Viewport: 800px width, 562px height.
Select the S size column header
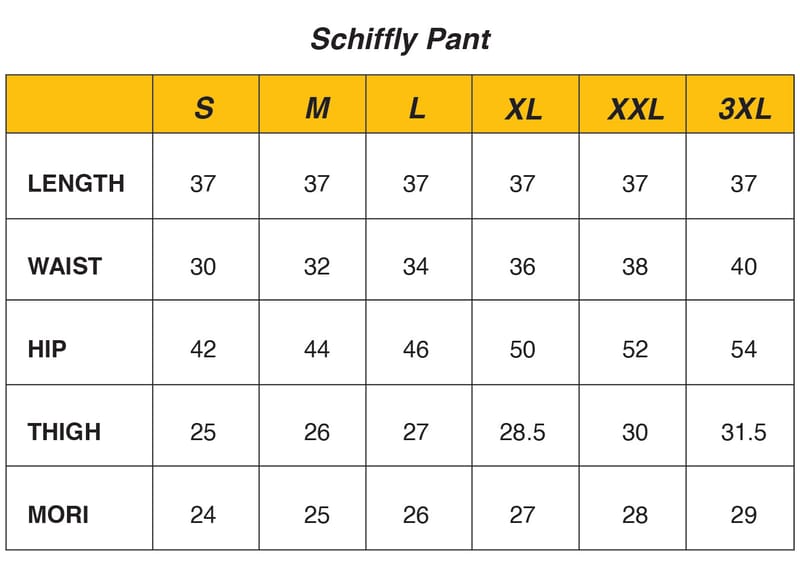pos(204,108)
